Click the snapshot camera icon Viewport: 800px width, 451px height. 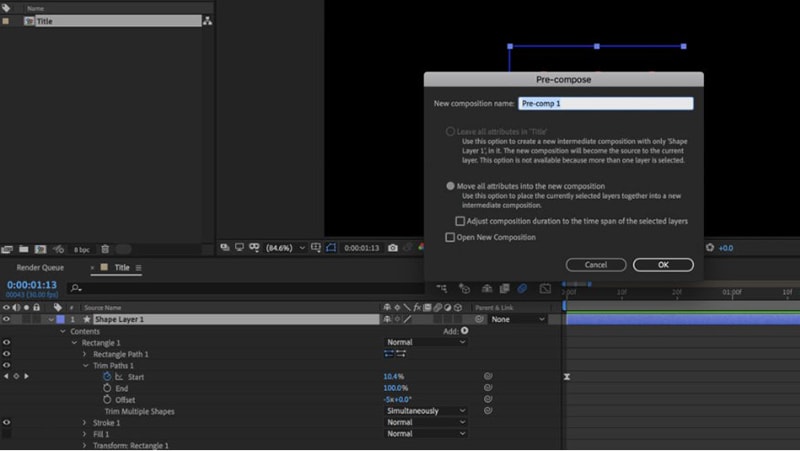(x=392, y=248)
